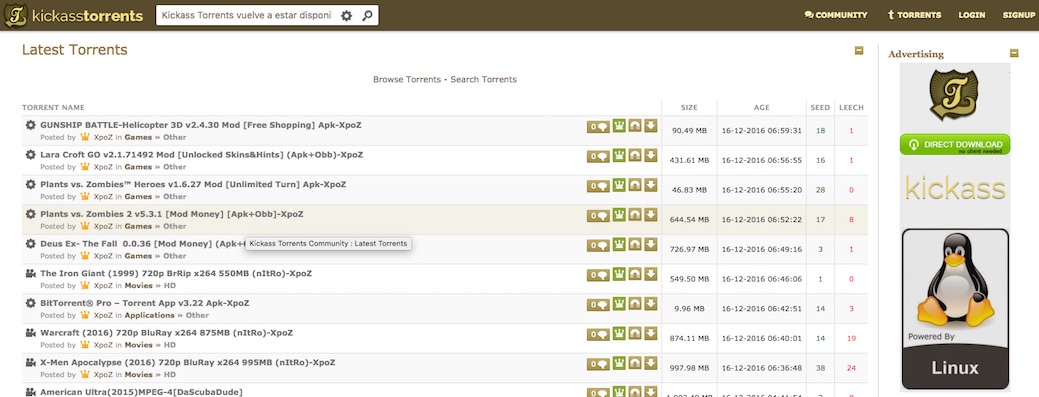1039x397 pixels.
Task: Open Games category on Lara Croft GO row
Action: click(138, 167)
